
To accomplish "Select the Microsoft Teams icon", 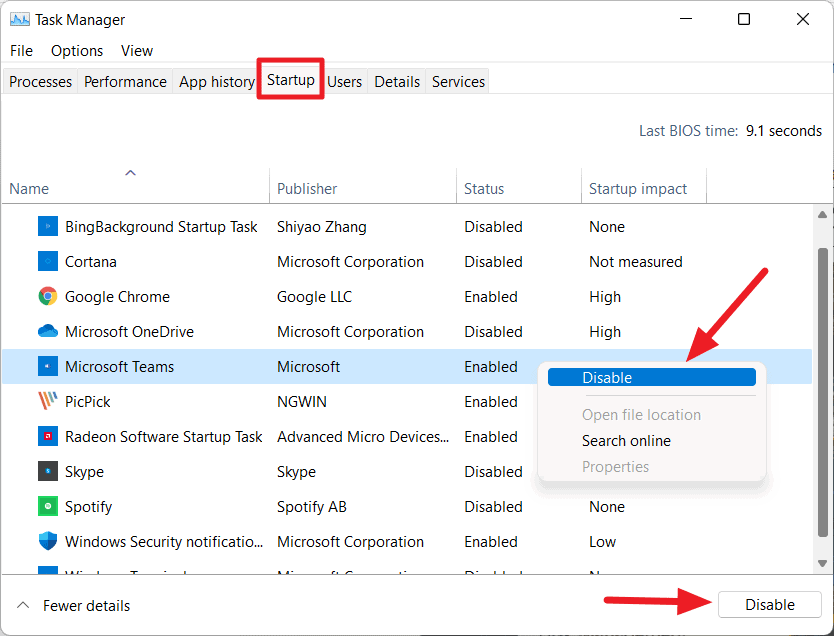I will click(47, 366).
